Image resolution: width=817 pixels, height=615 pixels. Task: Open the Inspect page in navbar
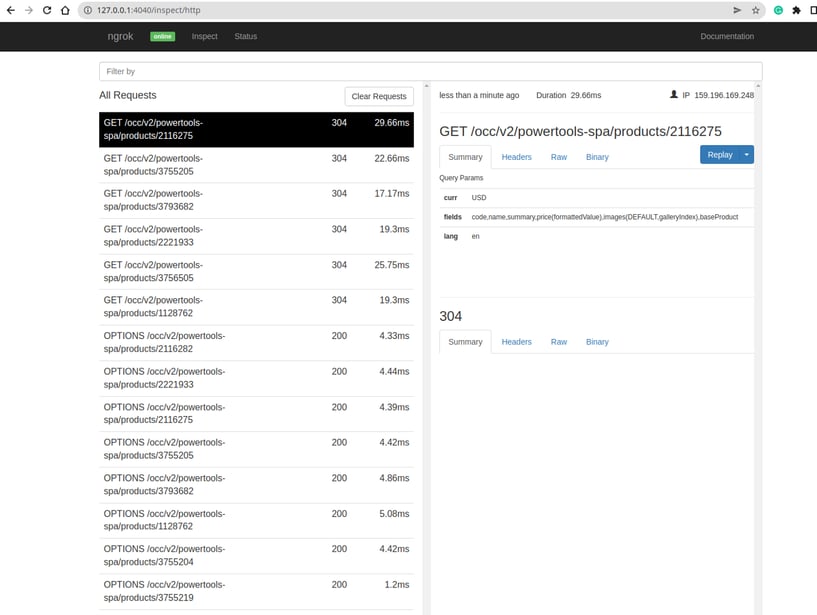(x=204, y=36)
